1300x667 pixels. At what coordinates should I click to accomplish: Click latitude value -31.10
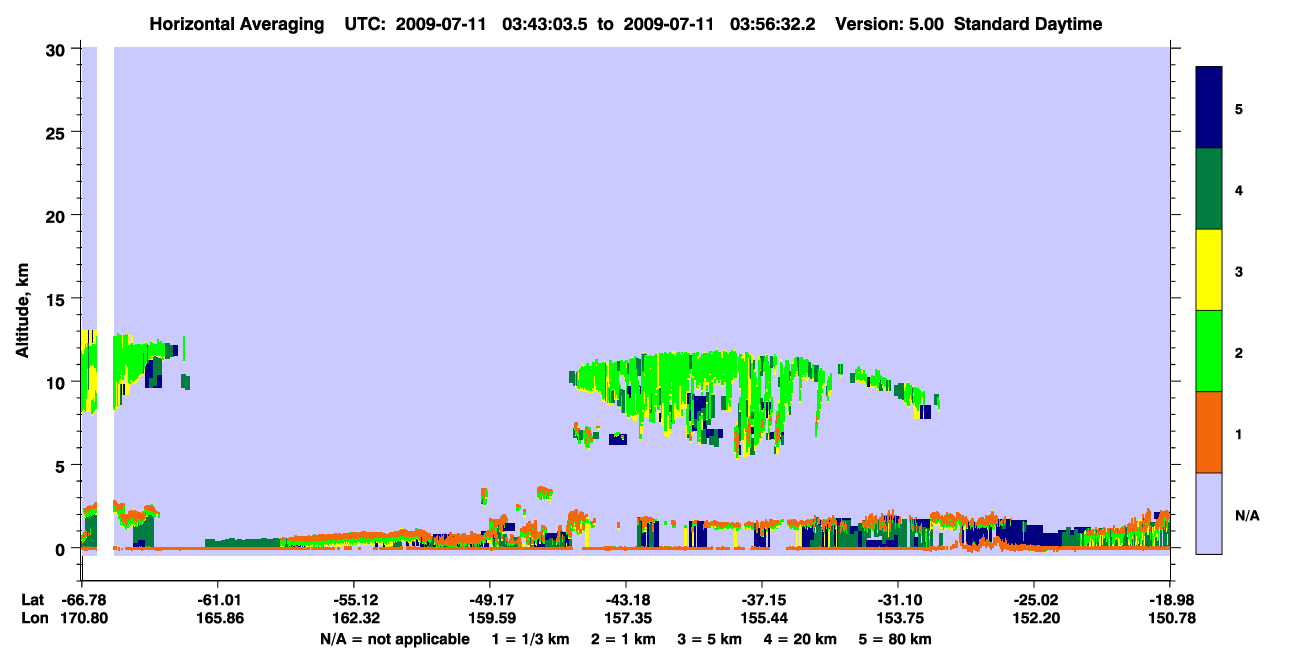tap(898, 599)
